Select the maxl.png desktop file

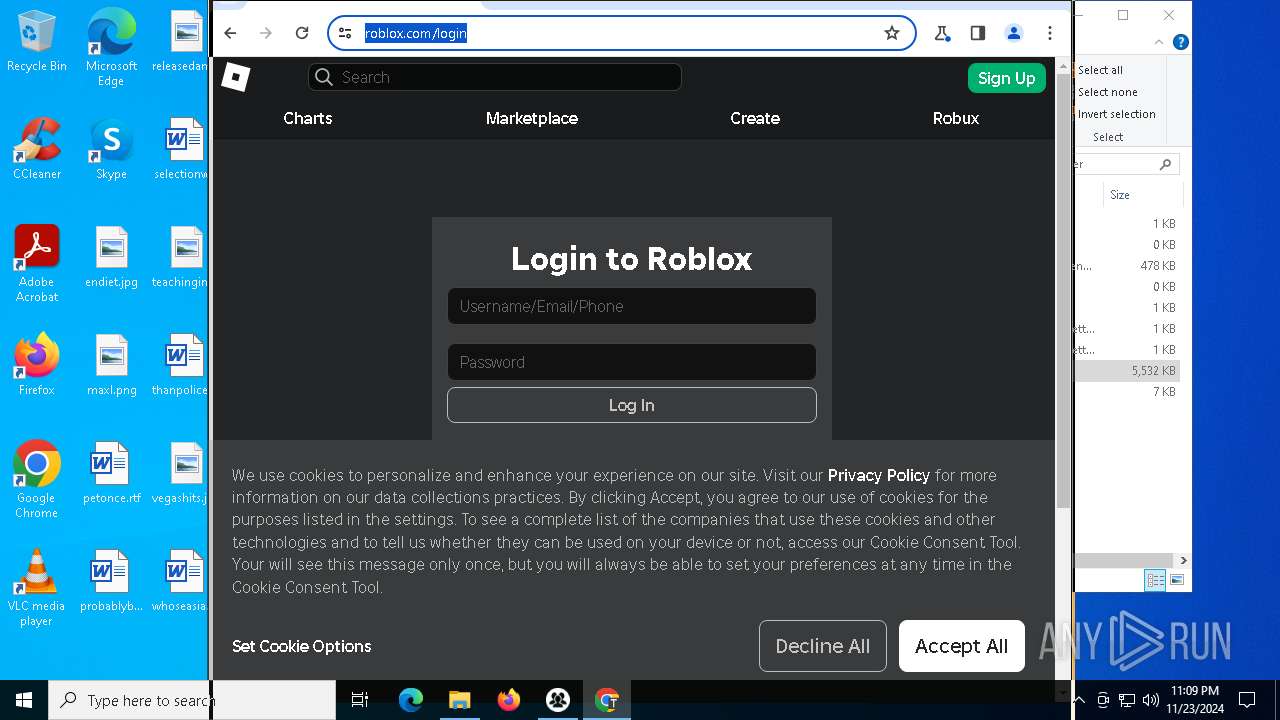pos(111,365)
